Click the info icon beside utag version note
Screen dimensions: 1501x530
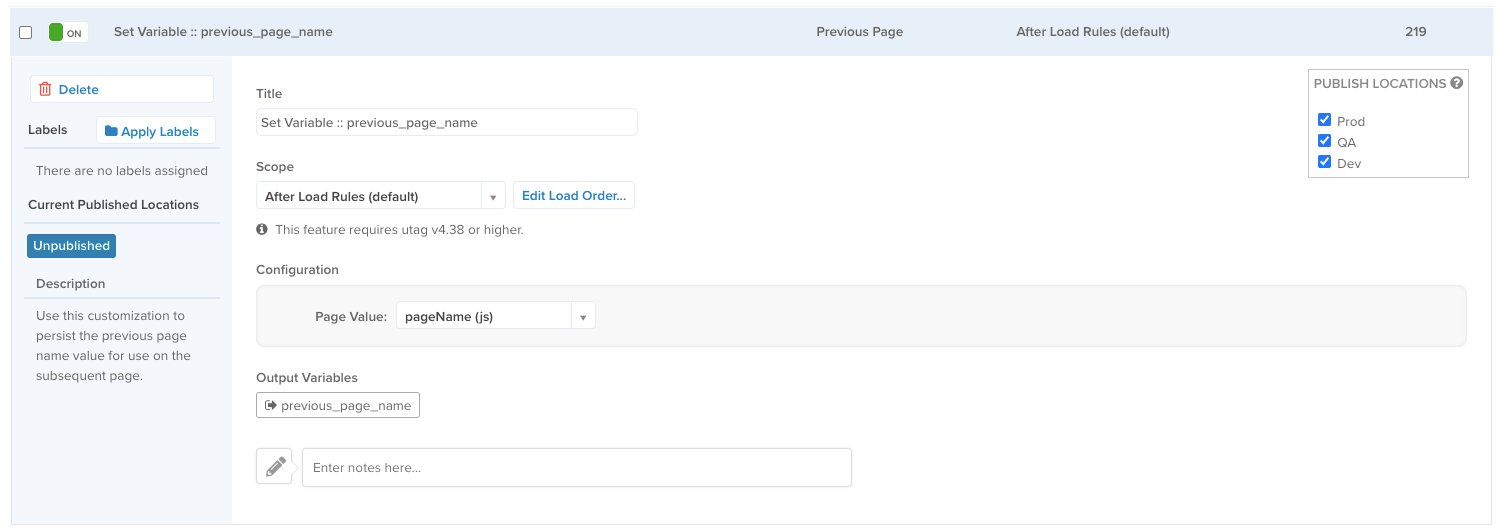[x=262, y=229]
